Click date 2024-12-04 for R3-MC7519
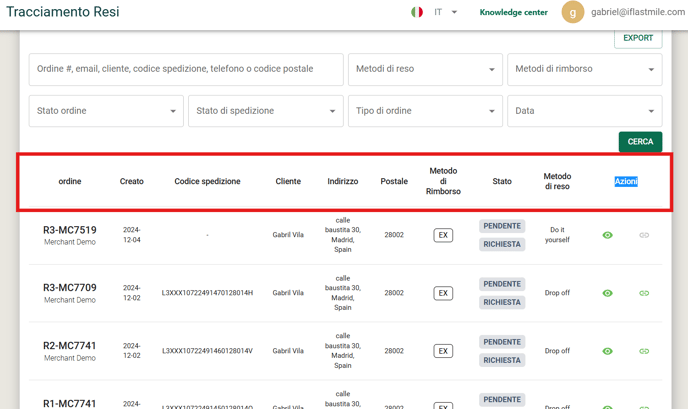The width and height of the screenshot is (688, 409). click(132, 235)
